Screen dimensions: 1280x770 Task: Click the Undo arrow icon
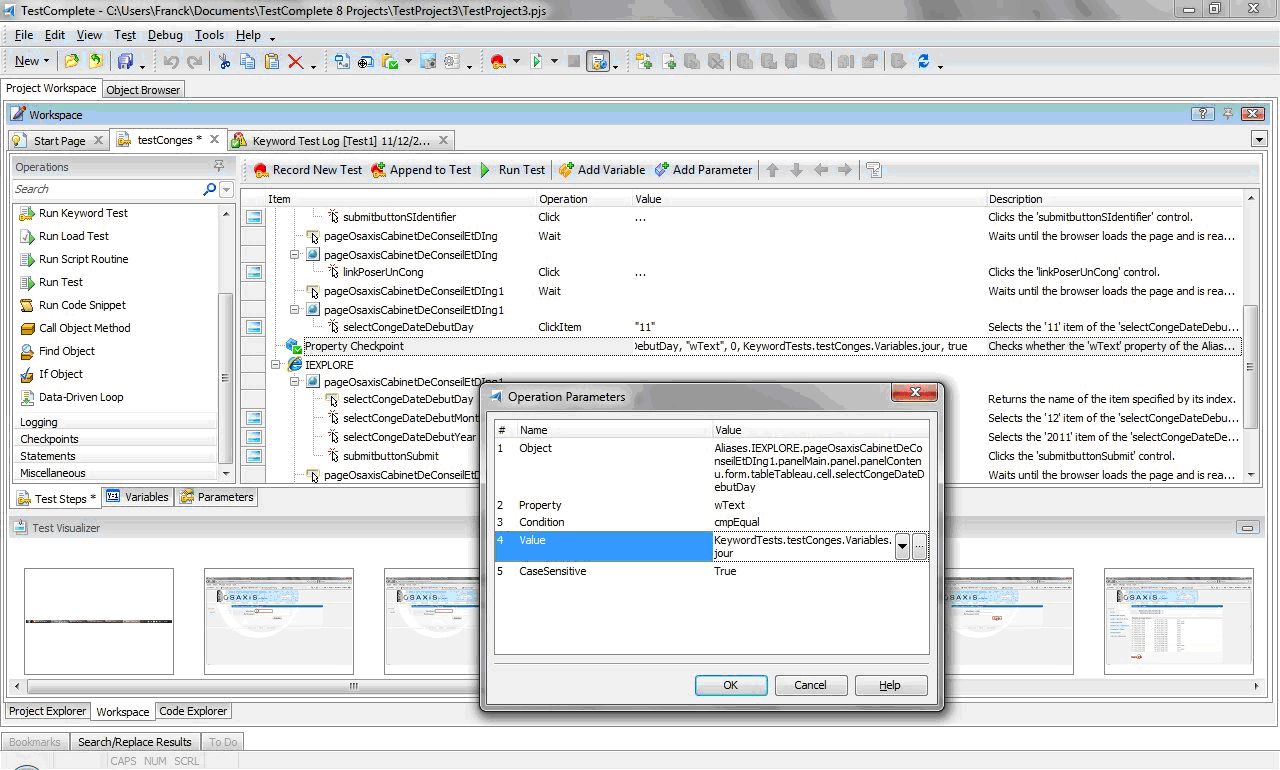(171, 61)
